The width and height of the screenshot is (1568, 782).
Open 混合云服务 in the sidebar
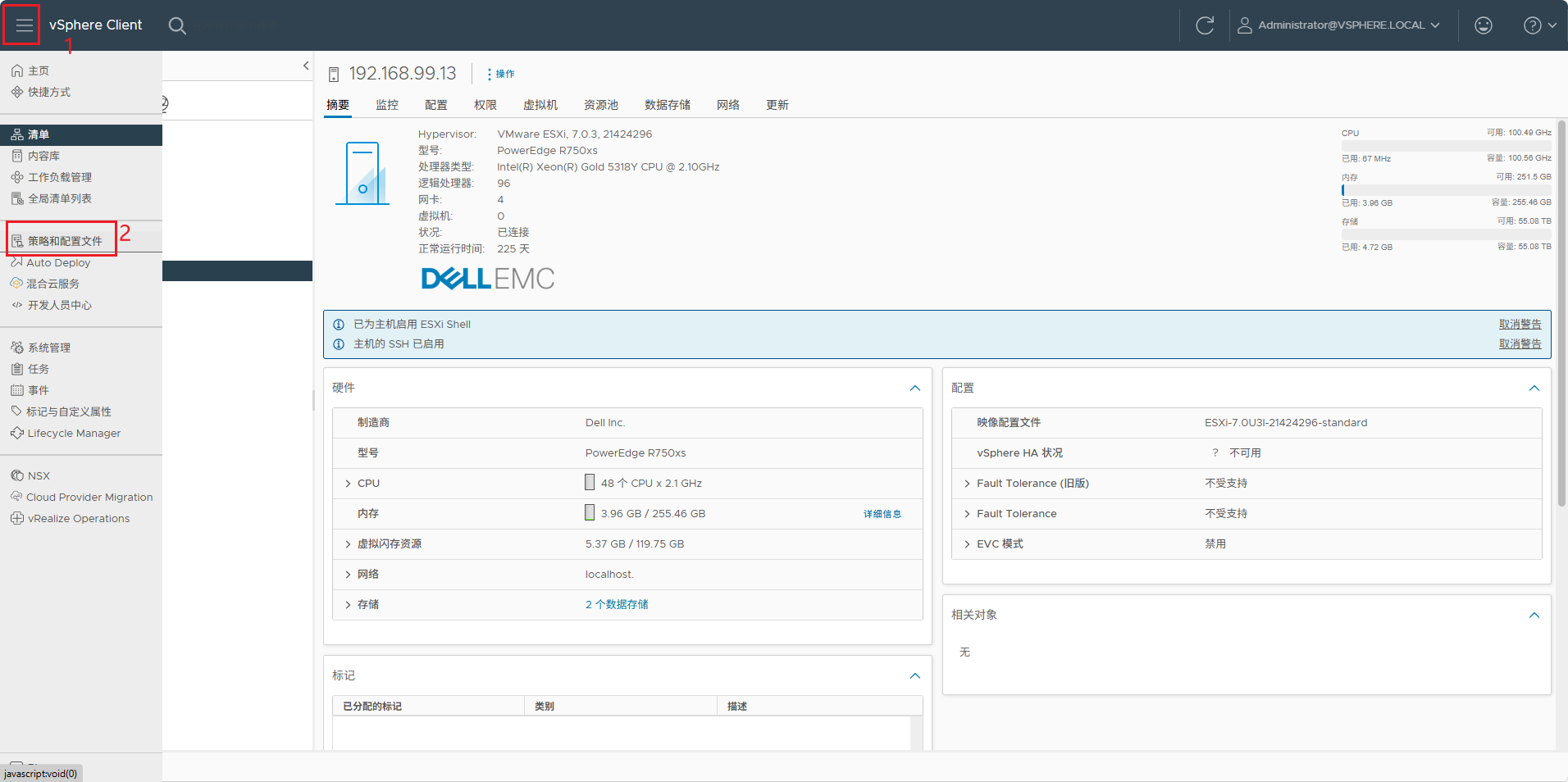[x=45, y=284]
